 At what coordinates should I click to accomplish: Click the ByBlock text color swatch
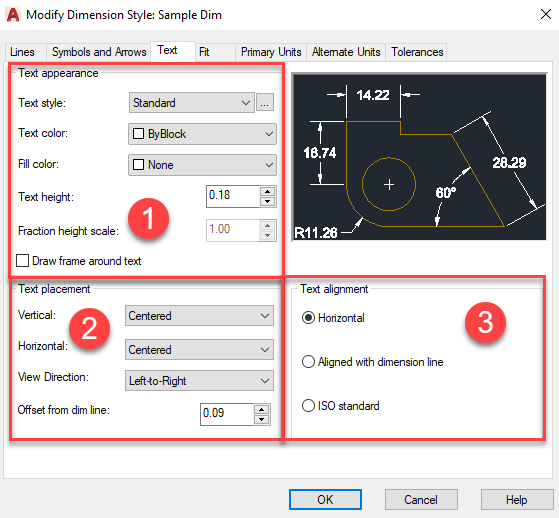[x=138, y=134]
